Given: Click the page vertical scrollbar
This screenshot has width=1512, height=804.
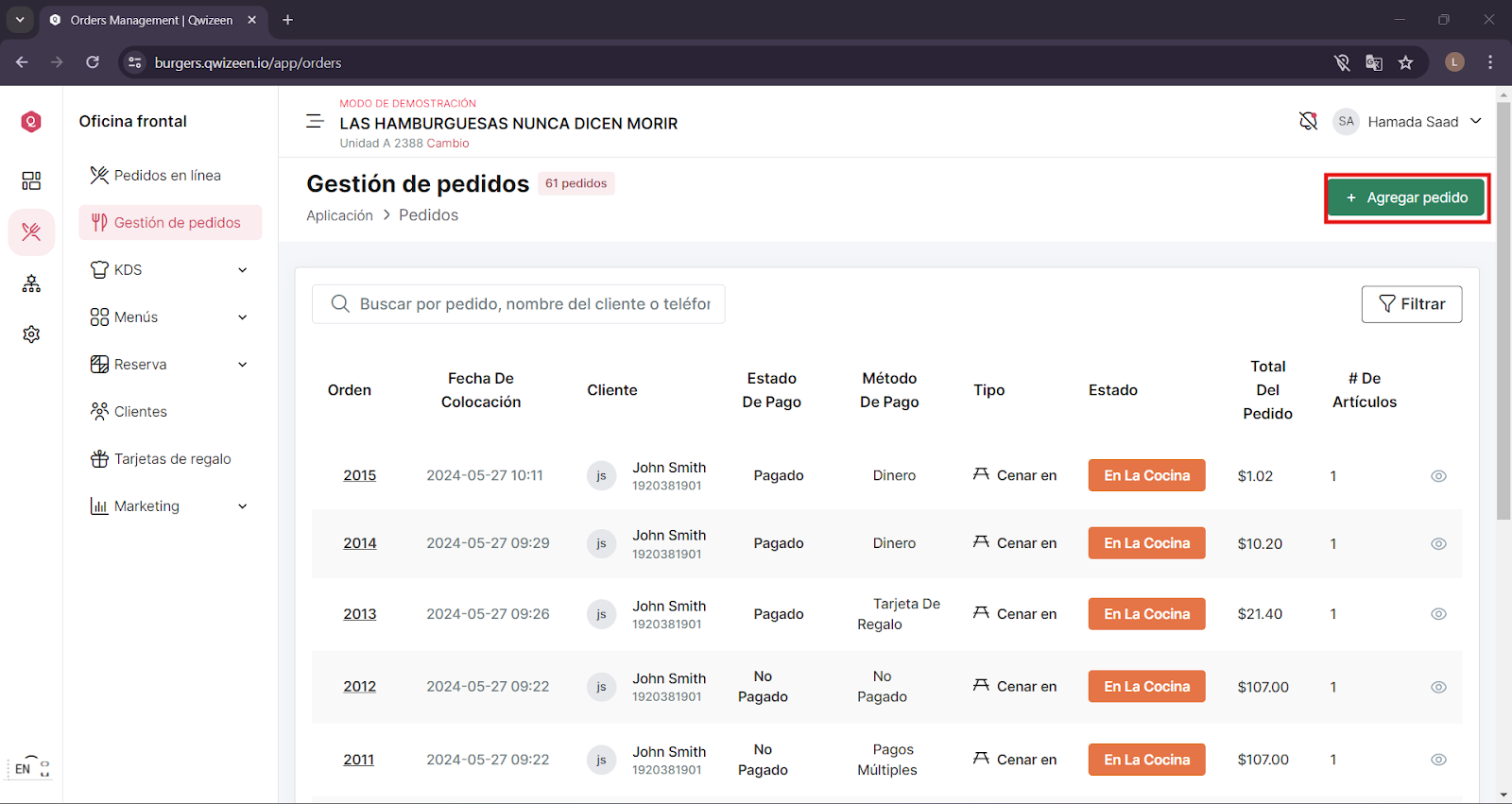Looking at the screenshot, I should 1503,312.
